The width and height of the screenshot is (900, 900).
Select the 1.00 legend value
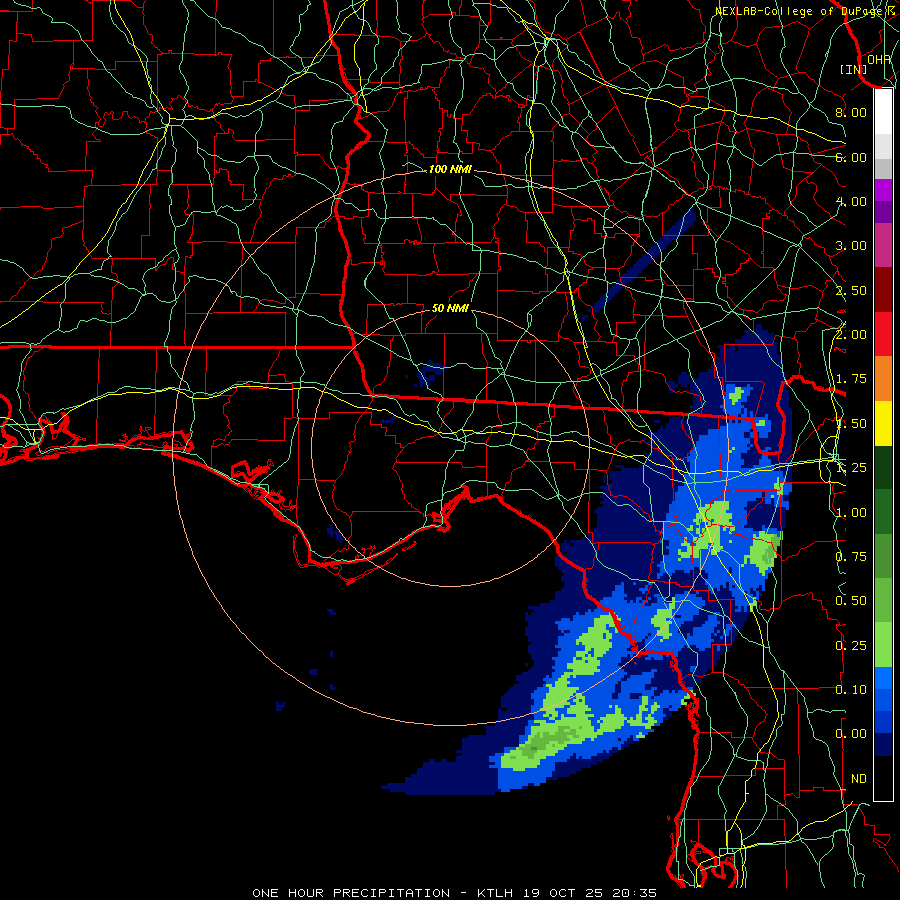coord(851,513)
